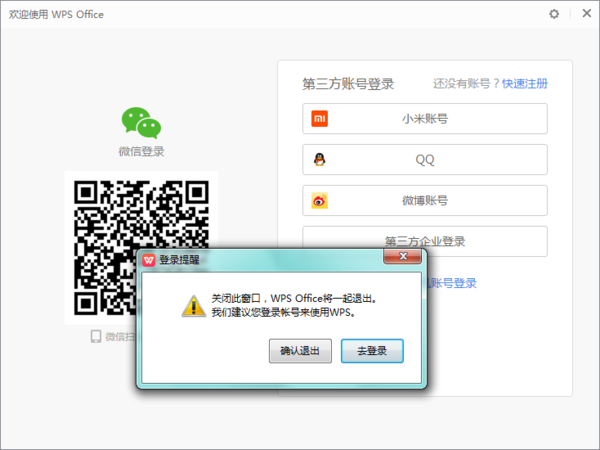
Task: Click the WeChat QR code image
Action: pos(141,248)
